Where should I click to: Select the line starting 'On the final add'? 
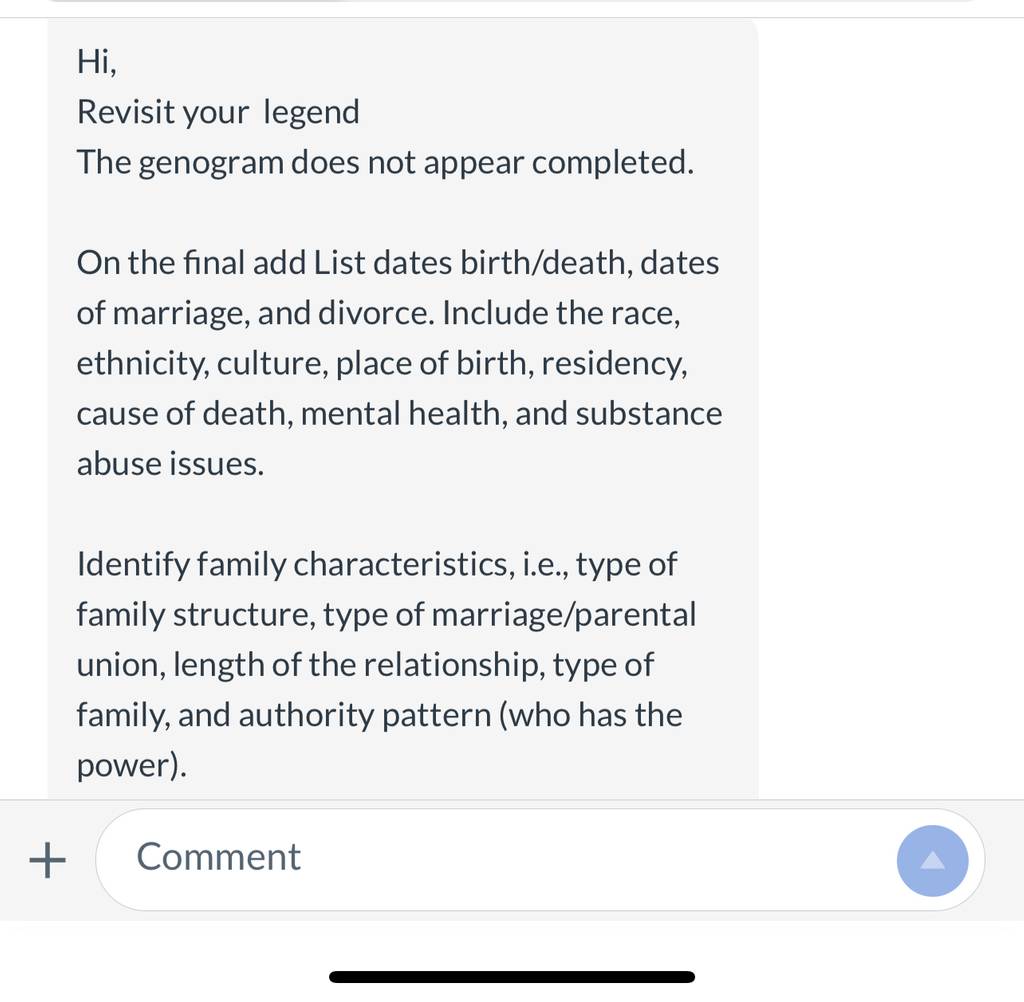398,263
